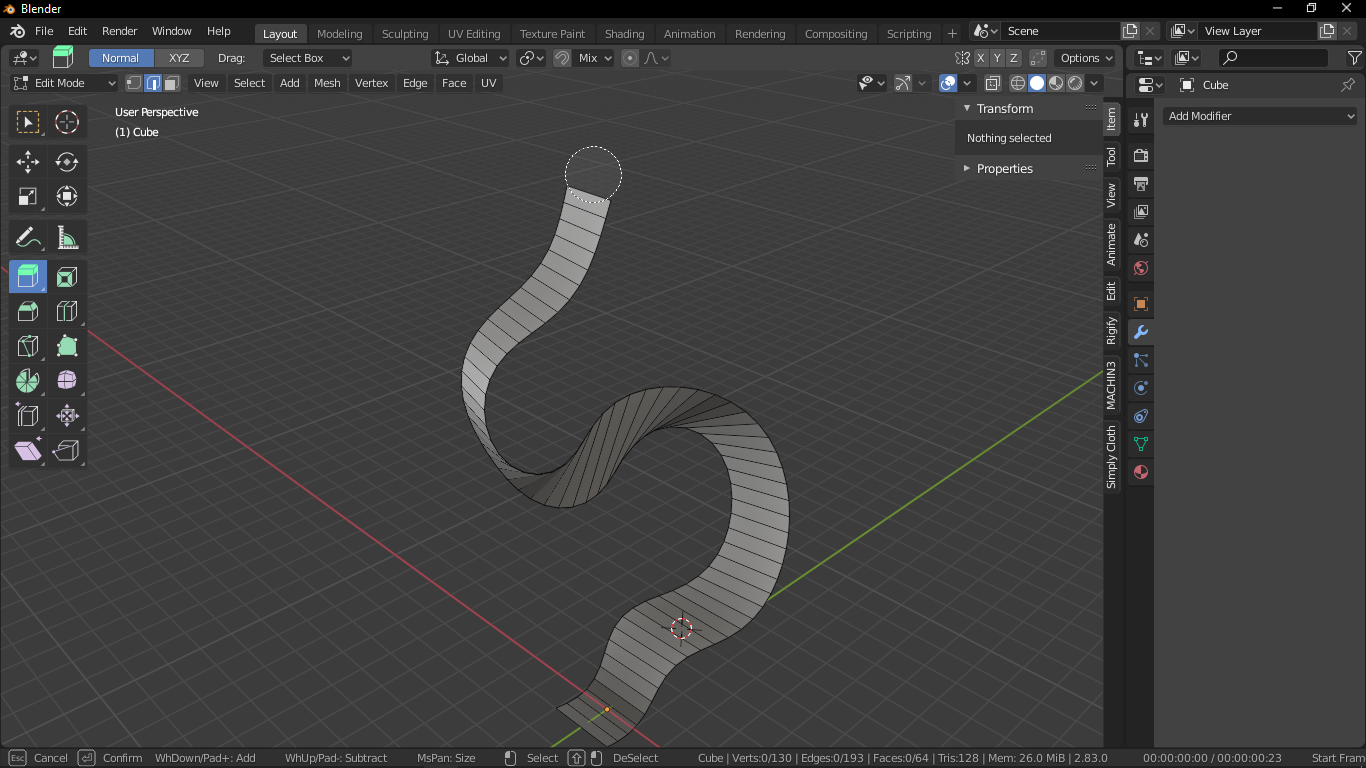This screenshot has height=768, width=1366.
Task: Click the Scene name field
Action: click(1059, 31)
